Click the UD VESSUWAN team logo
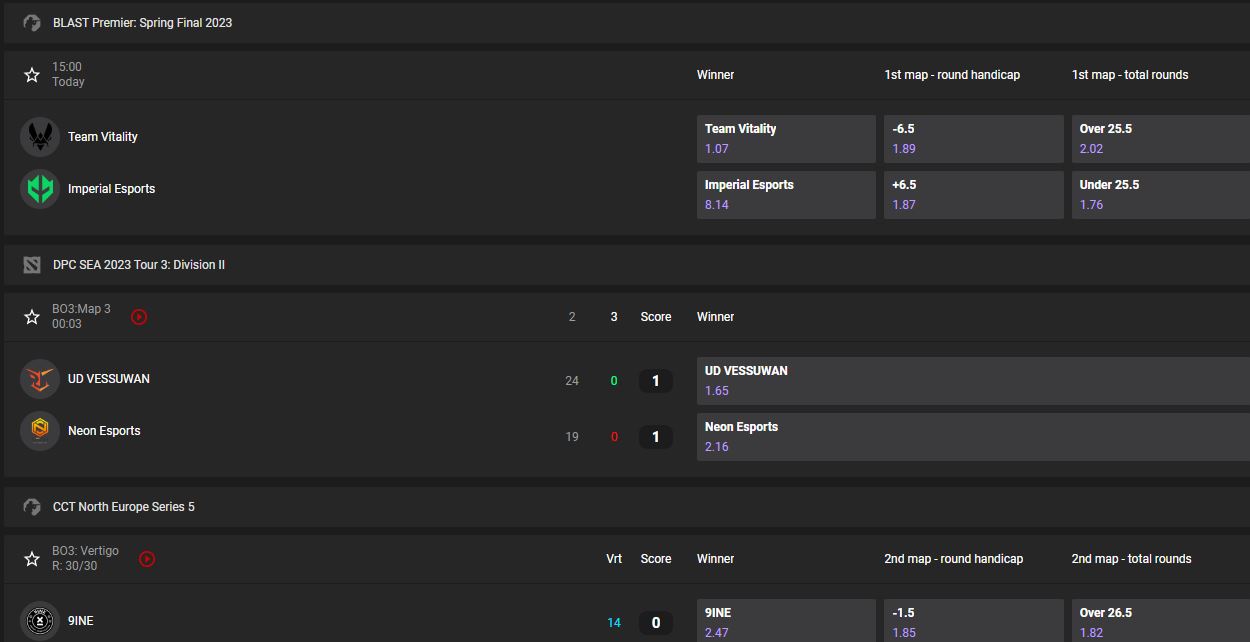 [40, 379]
